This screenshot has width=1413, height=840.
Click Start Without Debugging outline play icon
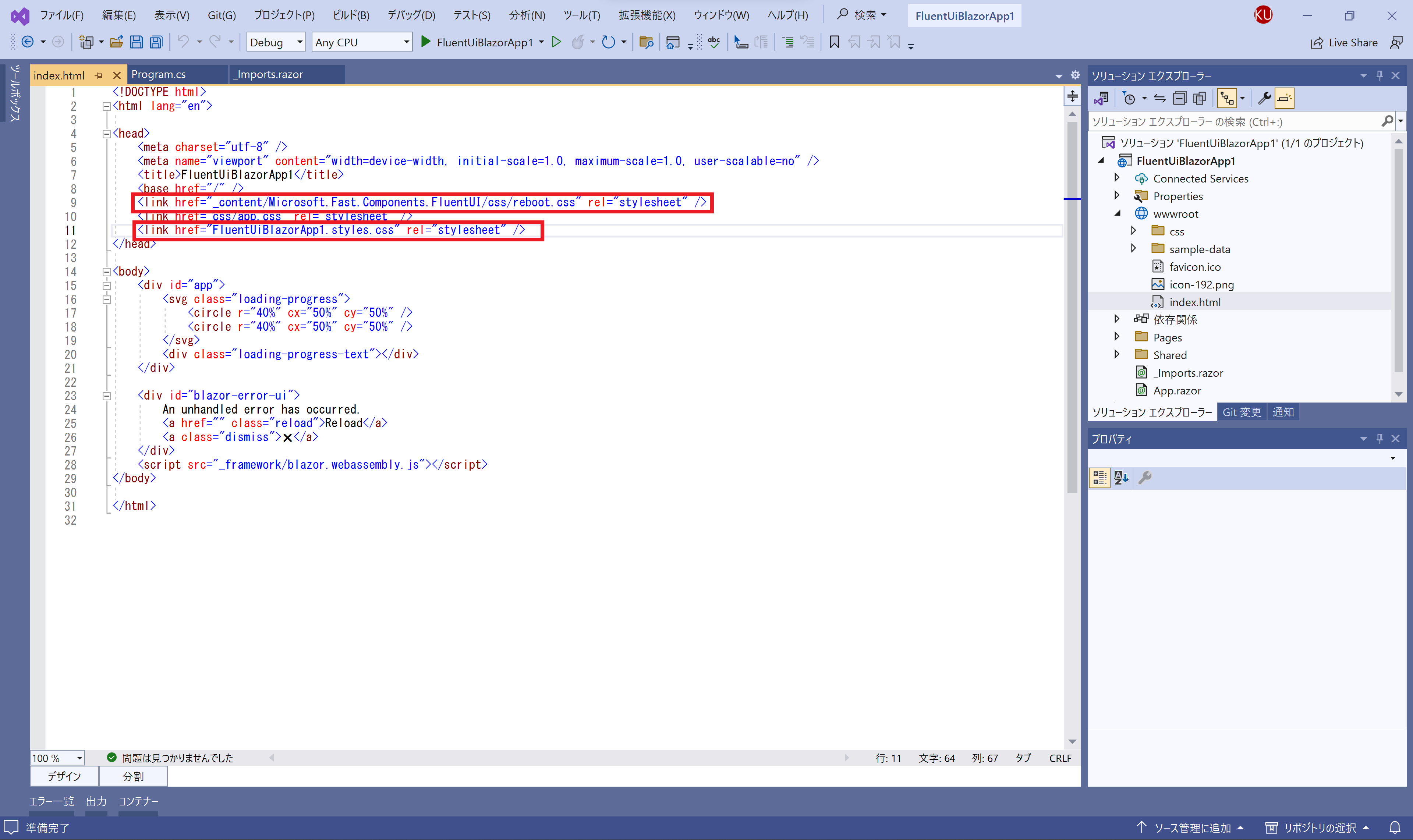pos(556,42)
